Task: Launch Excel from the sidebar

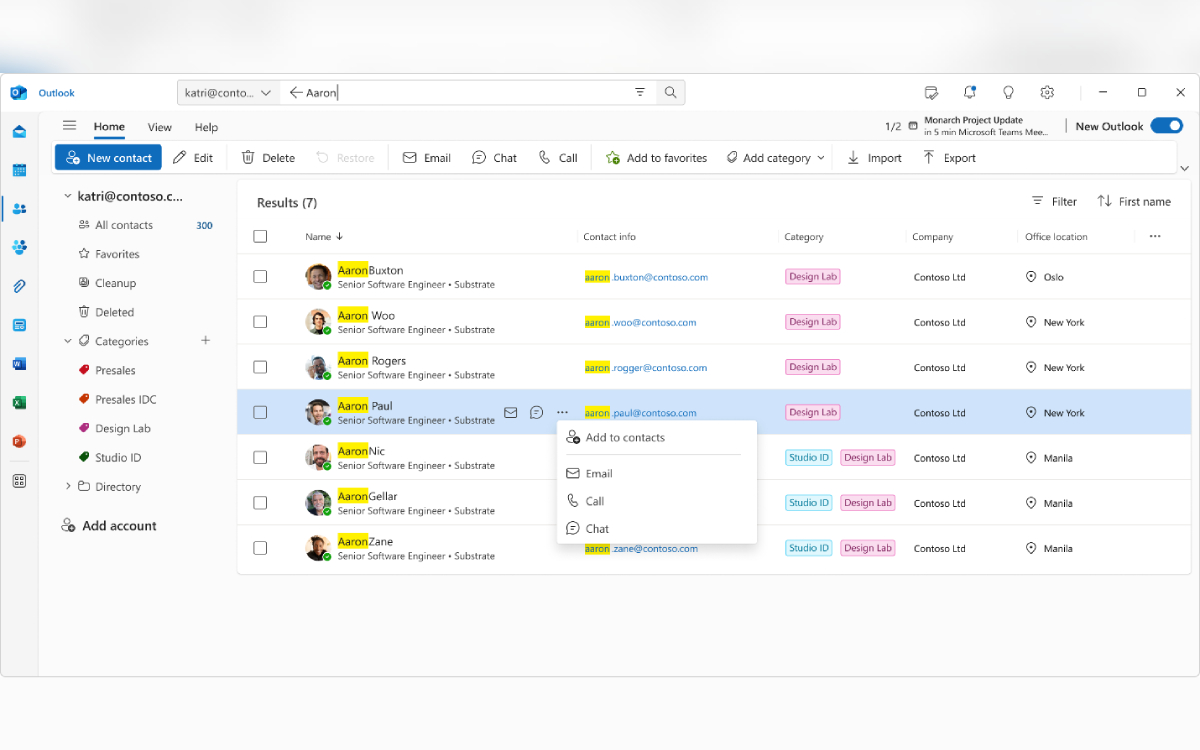Action: click(20, 402)
